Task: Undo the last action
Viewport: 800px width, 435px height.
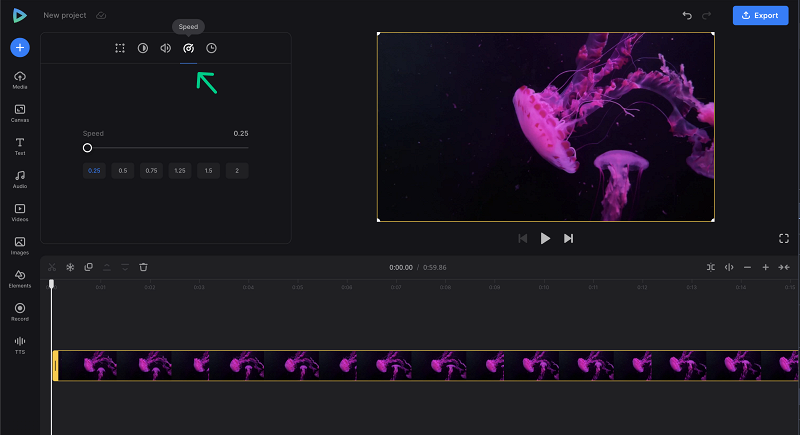Action: tap(687, 15)
